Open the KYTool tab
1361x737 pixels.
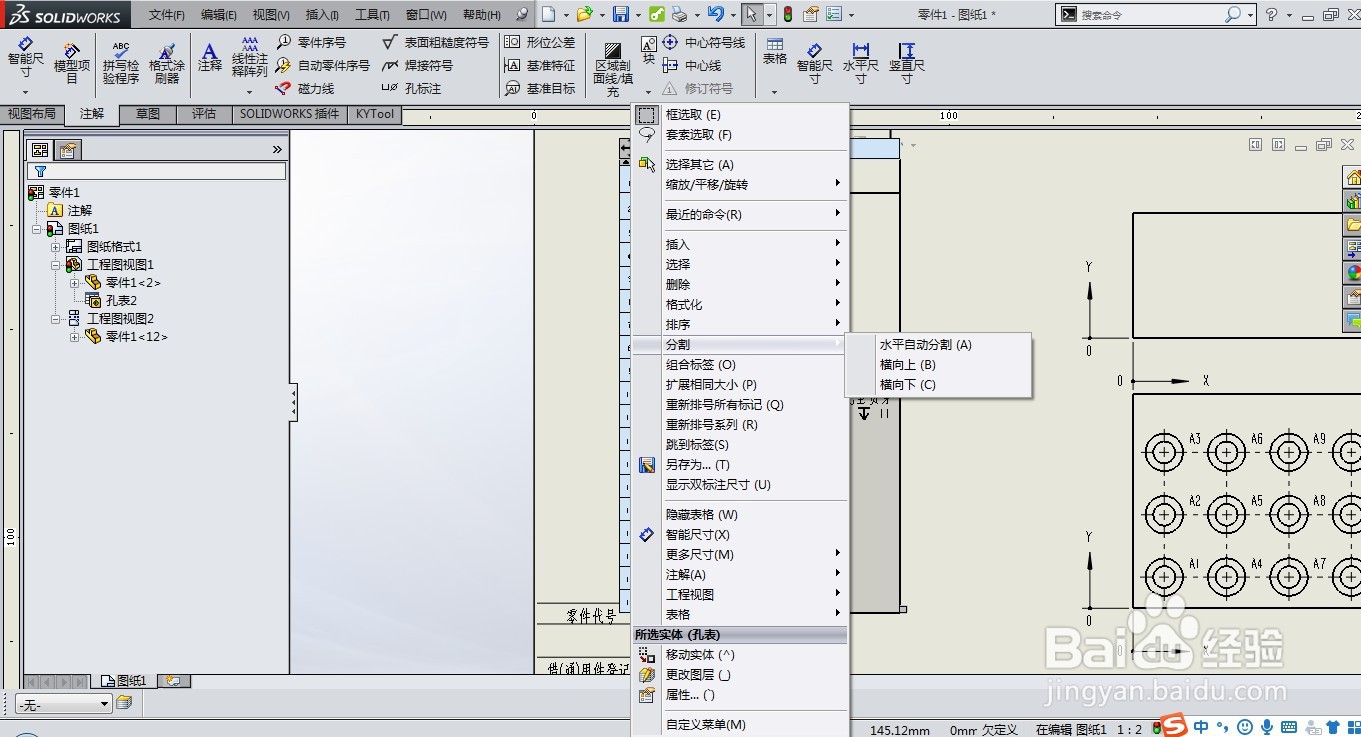tap(375, 114)
